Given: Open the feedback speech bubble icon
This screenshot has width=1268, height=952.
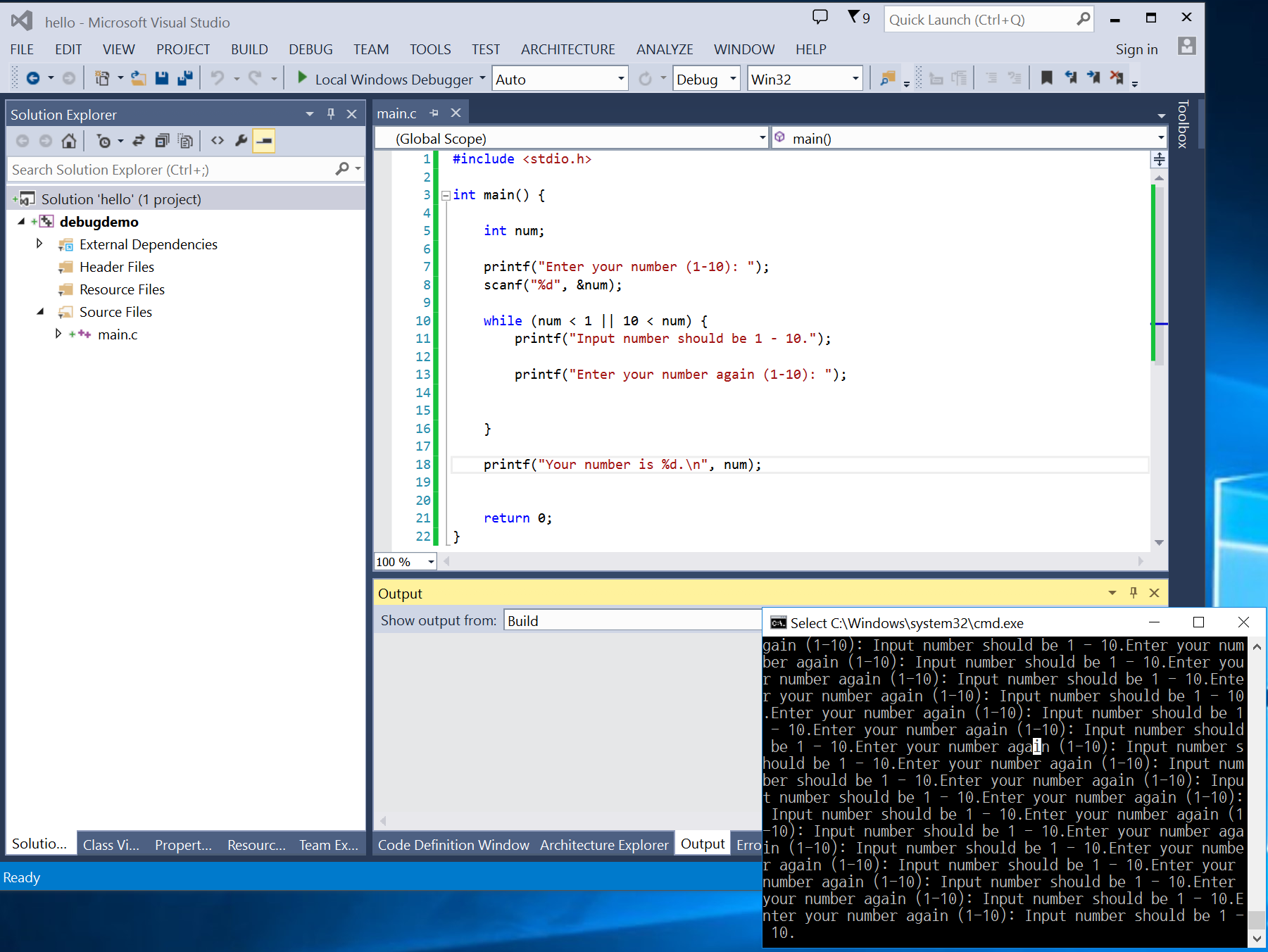Looking at the screenshot, I should pyautogui.click(x=820, y=17).
